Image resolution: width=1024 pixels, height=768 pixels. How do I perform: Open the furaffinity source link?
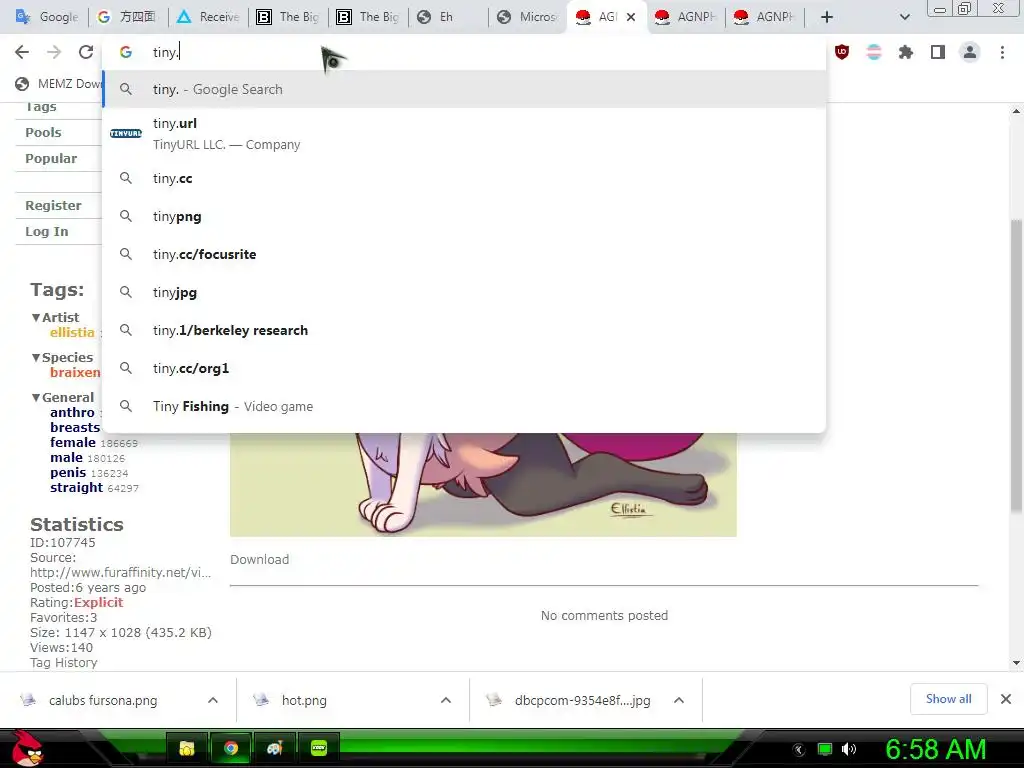pyautogui.click(x=120, y=573)
